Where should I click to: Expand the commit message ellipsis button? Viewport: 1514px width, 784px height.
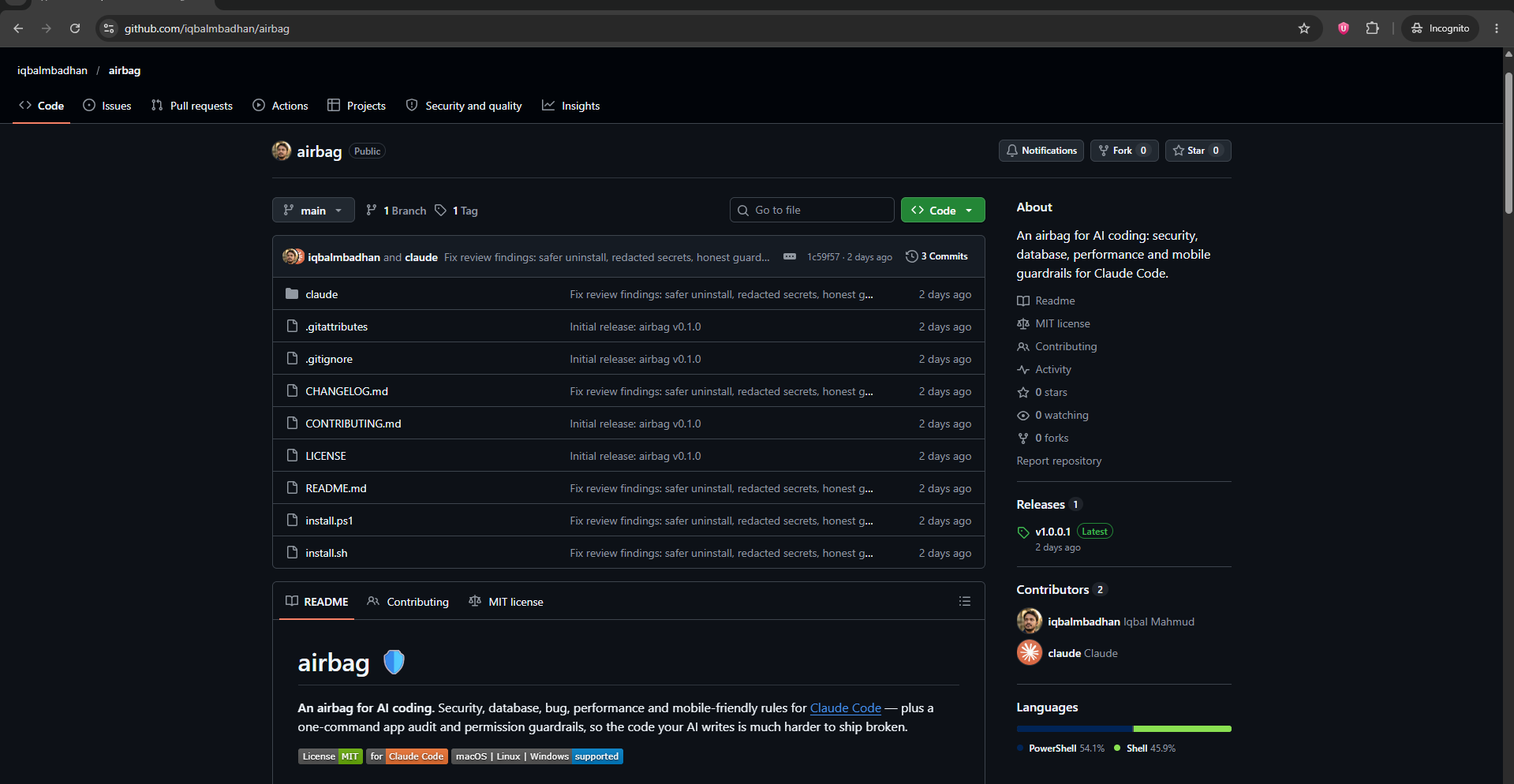(790, 256)
